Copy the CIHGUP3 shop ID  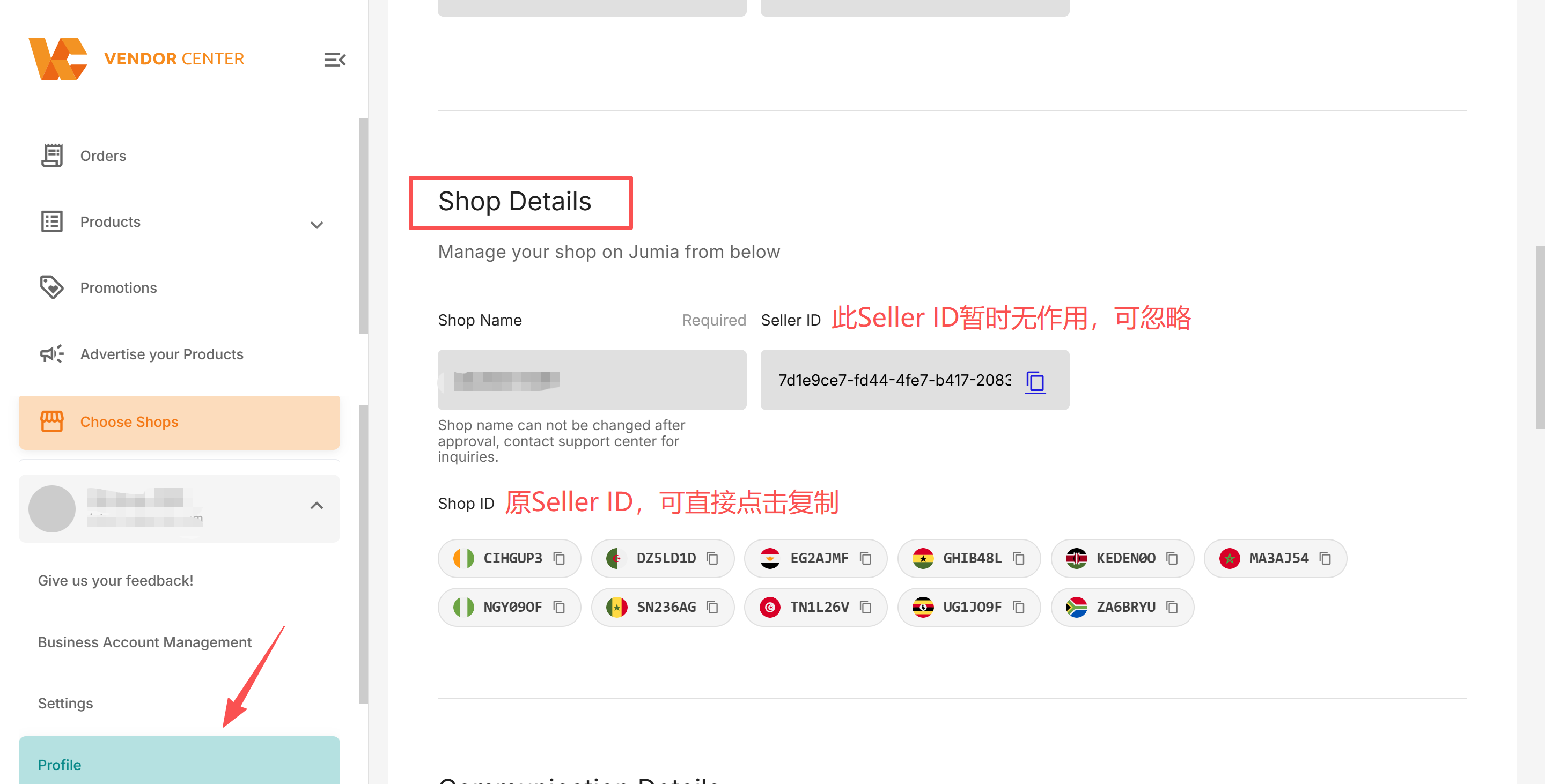[x=559, y=558]
